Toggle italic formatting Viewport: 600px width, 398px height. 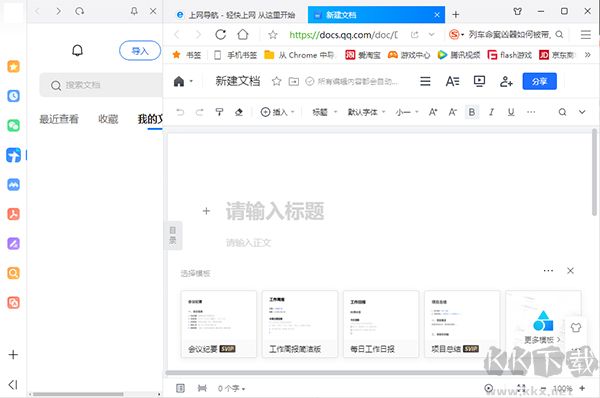click(x=491, y=112)
